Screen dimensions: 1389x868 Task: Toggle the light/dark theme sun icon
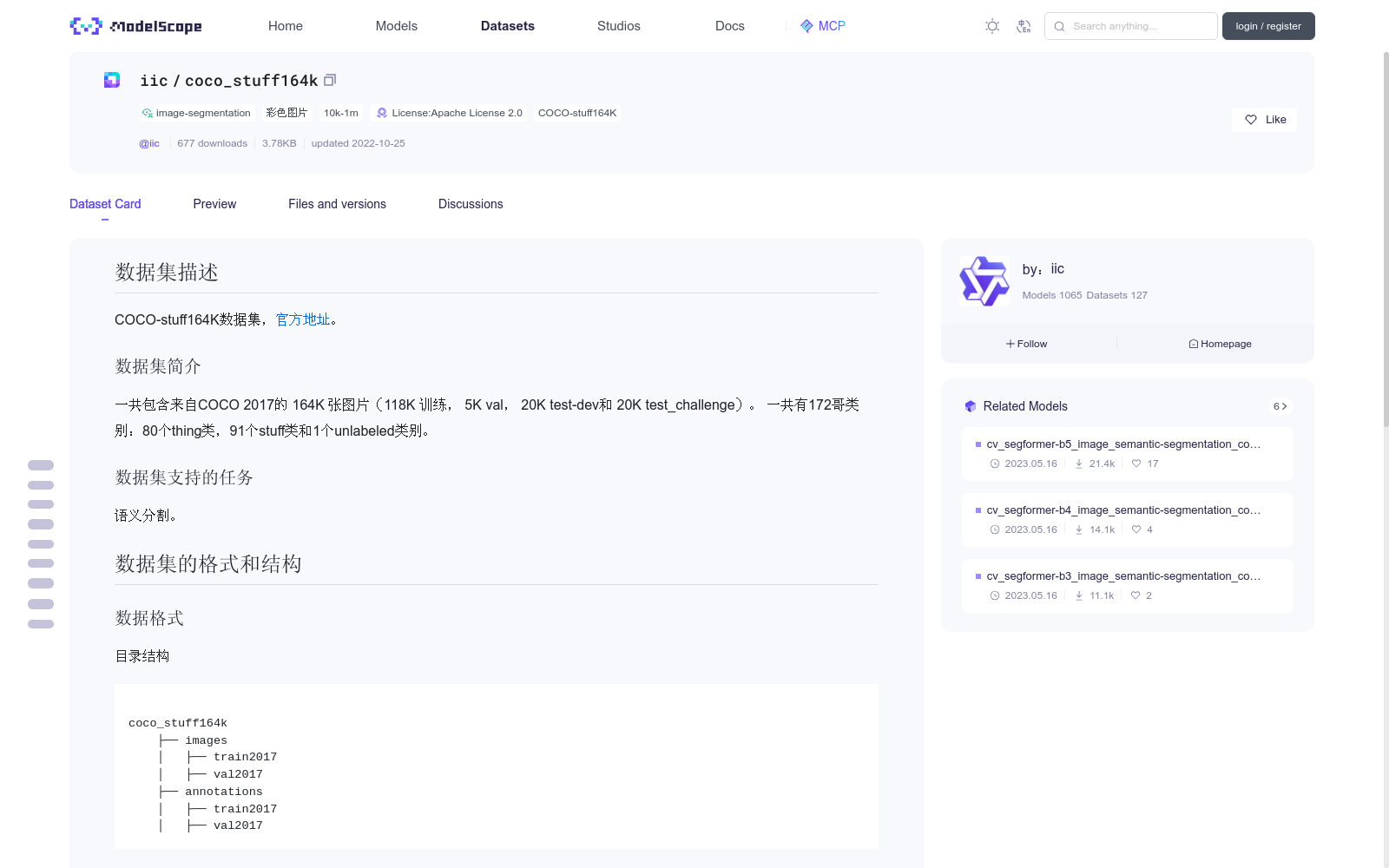click(992, 26)
